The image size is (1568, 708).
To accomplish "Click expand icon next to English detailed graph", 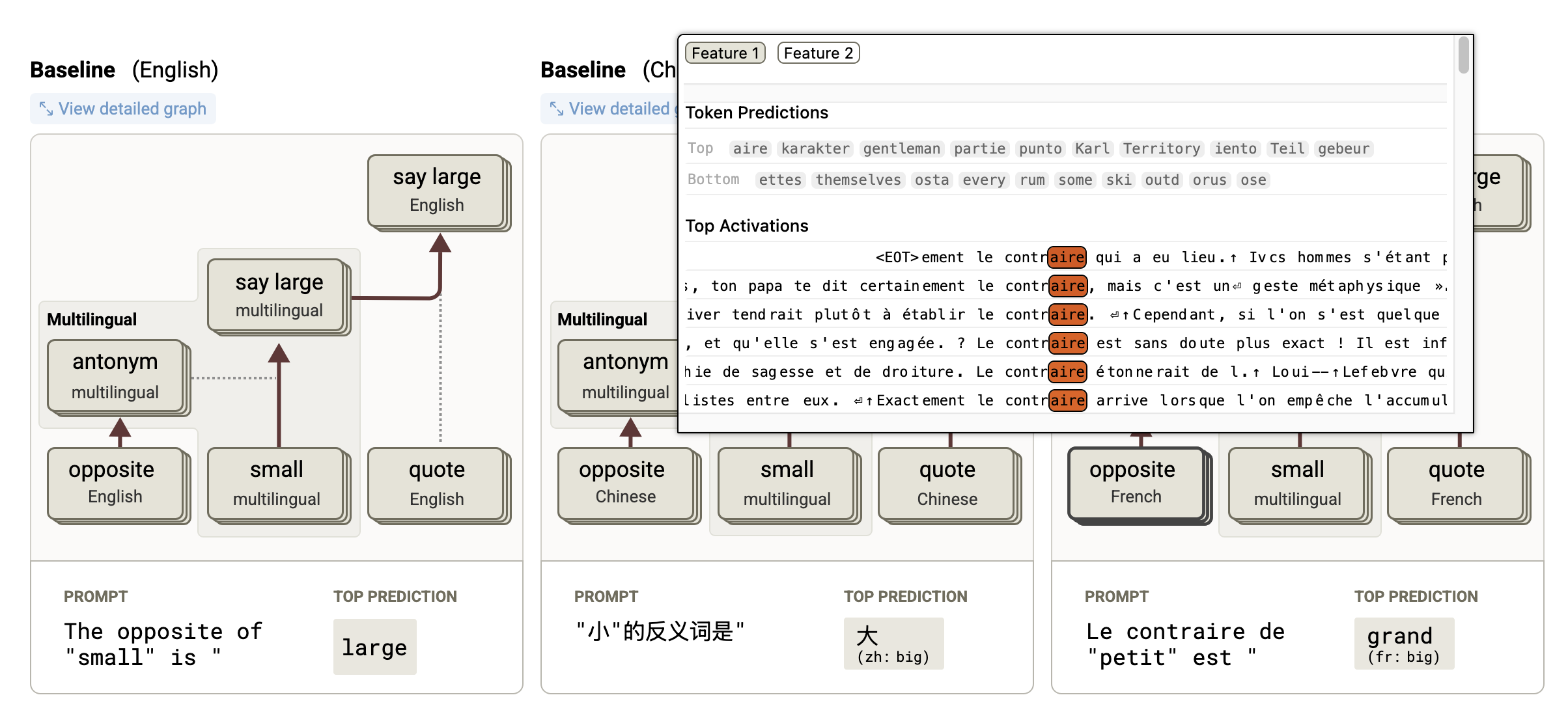I will [46, 109].
